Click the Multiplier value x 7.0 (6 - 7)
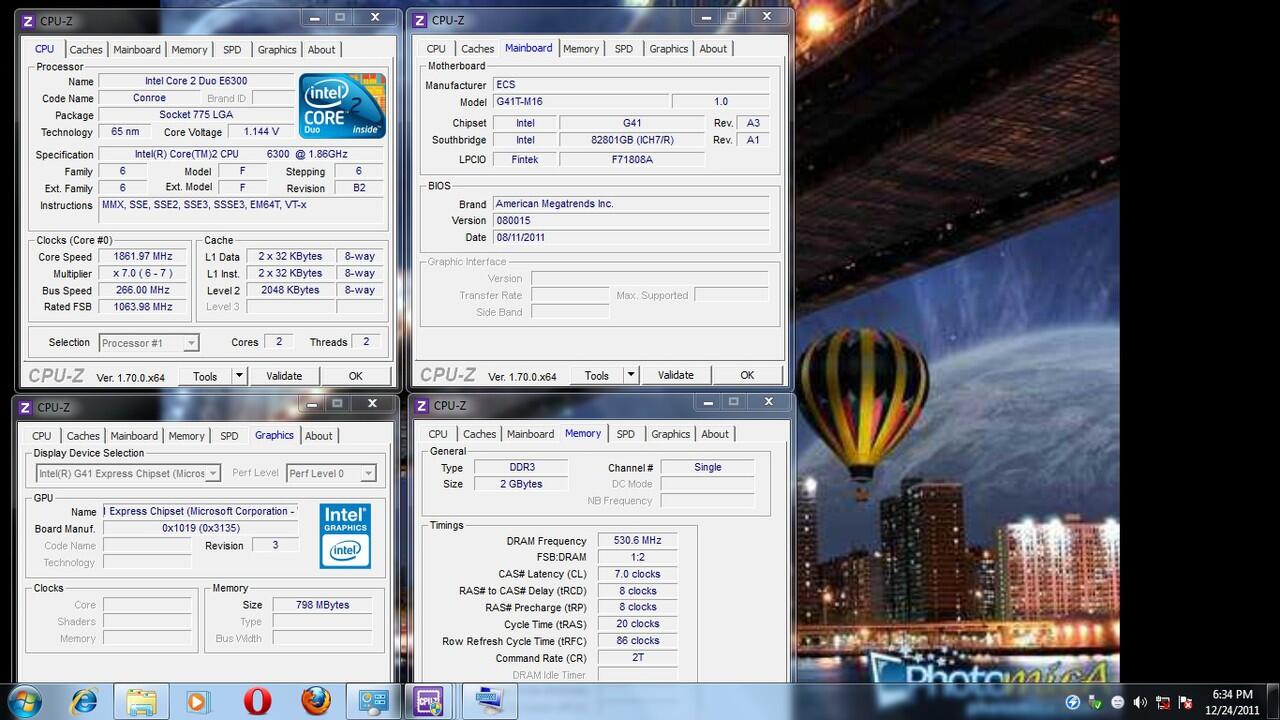The width and height of the screenshot is (1280, 720). click(x=143, y=274)
